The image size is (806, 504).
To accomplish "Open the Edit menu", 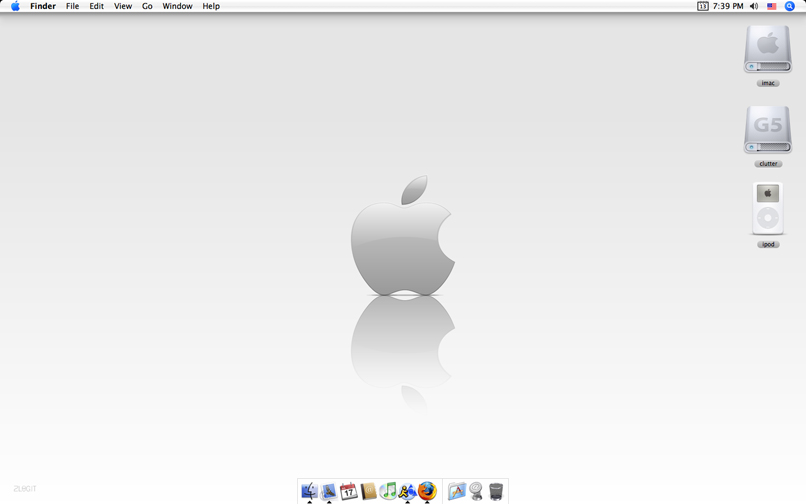I will pos(97,6).
